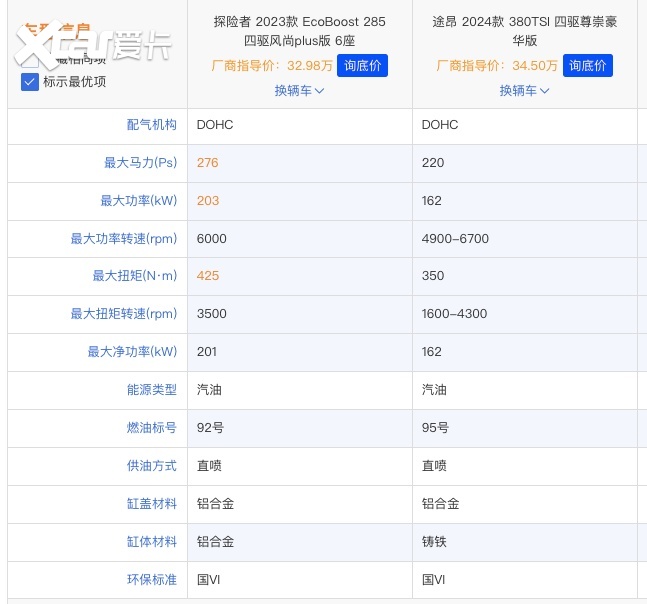
Task: Select the 350 torque value
Action: [x=433, y=276]
